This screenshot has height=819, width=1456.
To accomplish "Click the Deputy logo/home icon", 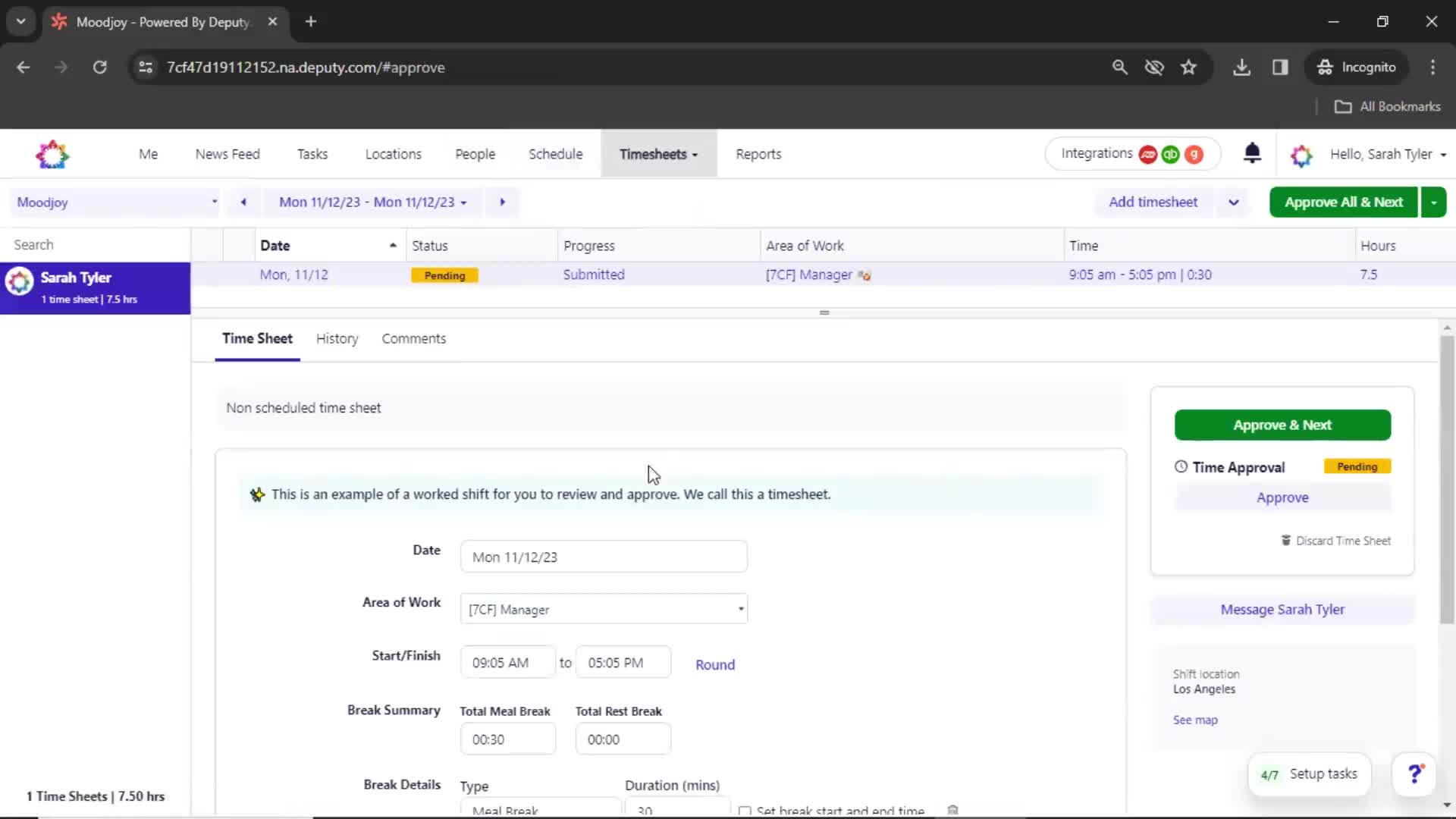I will (52, 154).
